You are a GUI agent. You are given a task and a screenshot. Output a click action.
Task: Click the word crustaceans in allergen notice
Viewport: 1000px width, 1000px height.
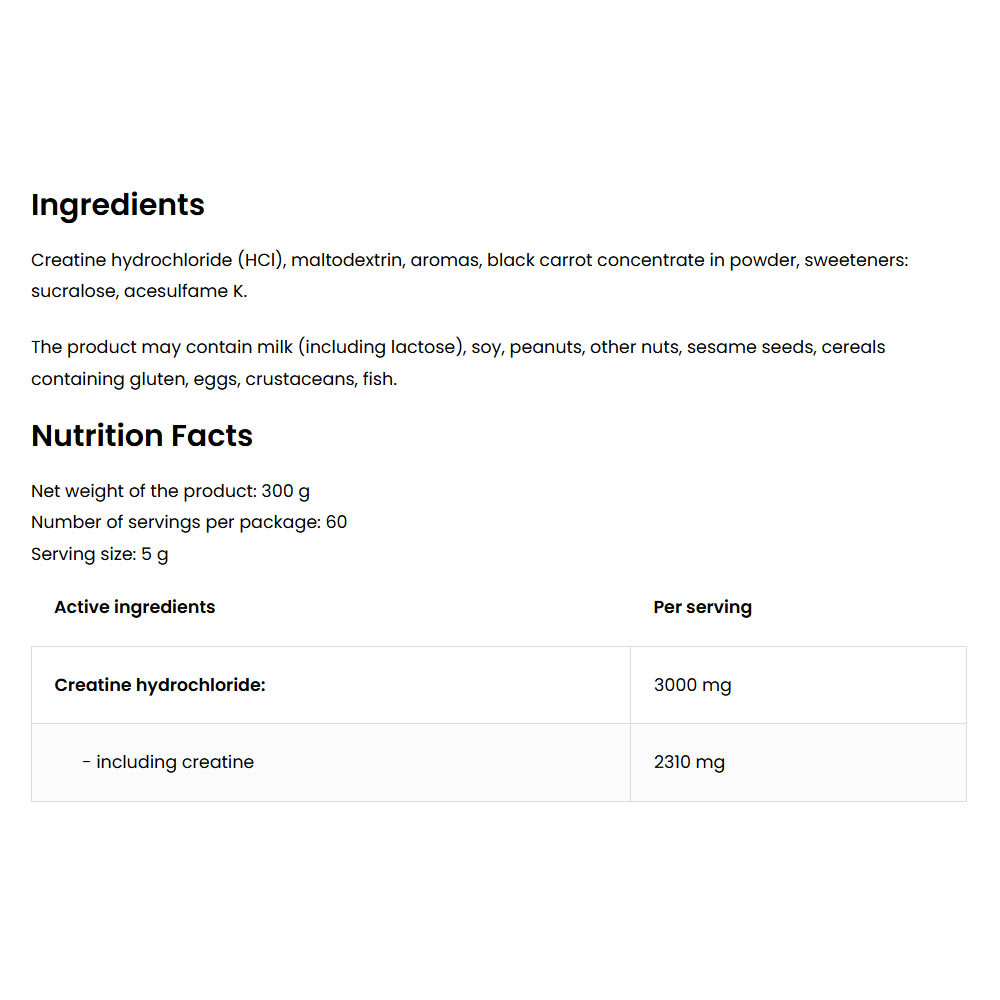point(299,380)
